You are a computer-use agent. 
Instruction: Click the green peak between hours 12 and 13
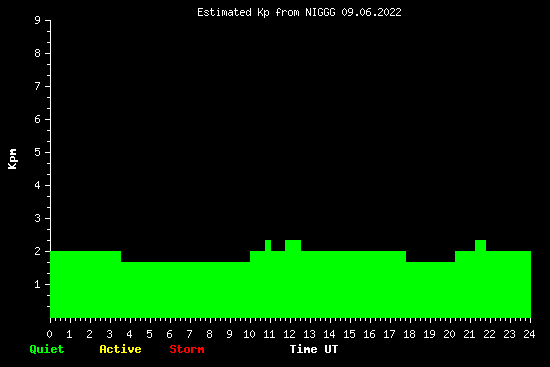293,245
